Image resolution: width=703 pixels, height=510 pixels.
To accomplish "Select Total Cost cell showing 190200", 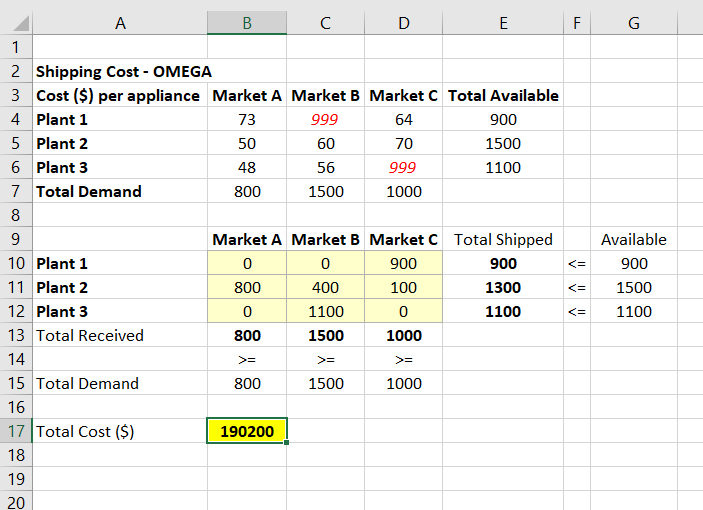I will pyautogui.click(x=247, y=431).
